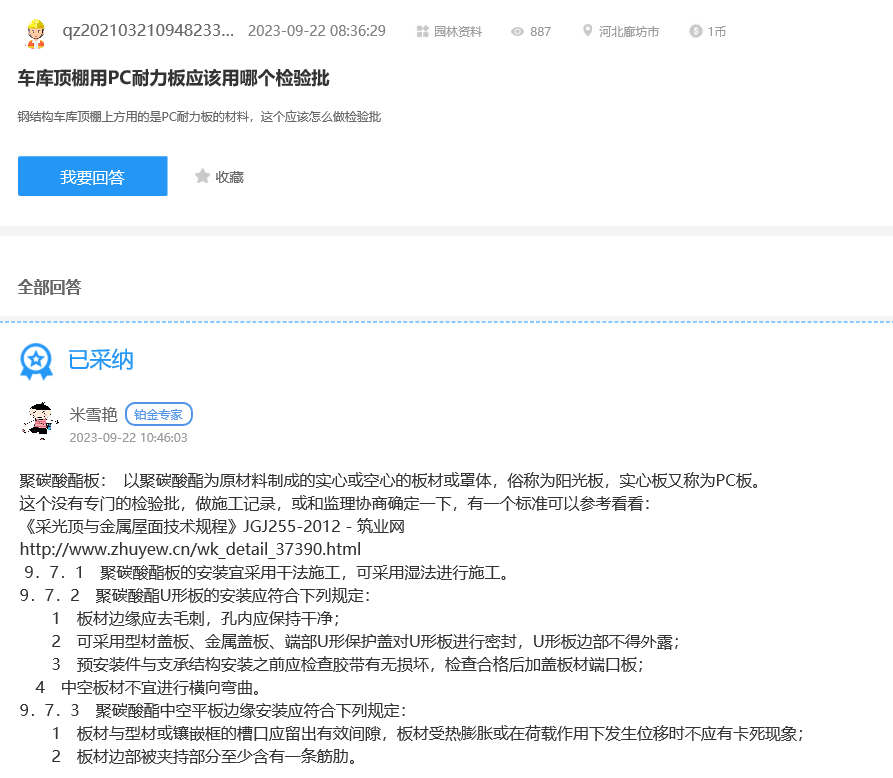Click the 铂金专家 expert badge
This screenshot has height=778, width=893.
click(159, 414)
